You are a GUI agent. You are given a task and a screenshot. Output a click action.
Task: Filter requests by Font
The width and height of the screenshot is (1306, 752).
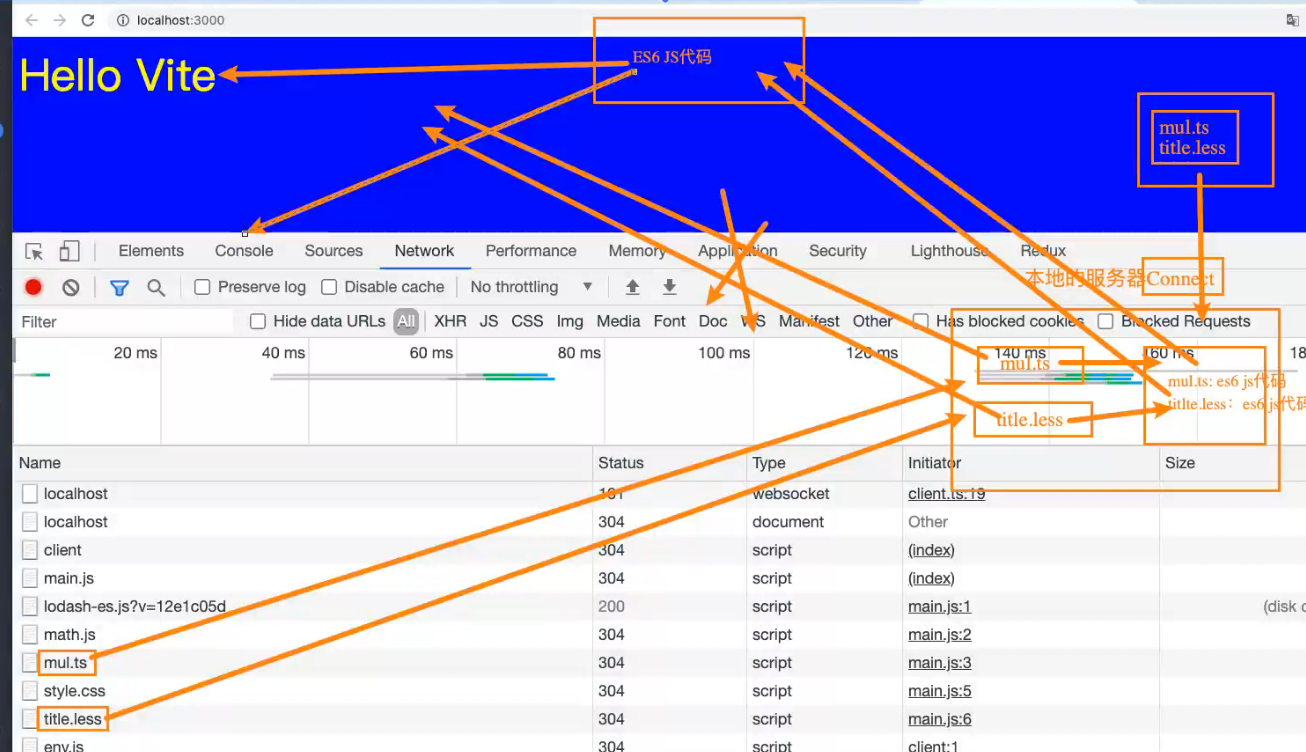coord(670,321)
